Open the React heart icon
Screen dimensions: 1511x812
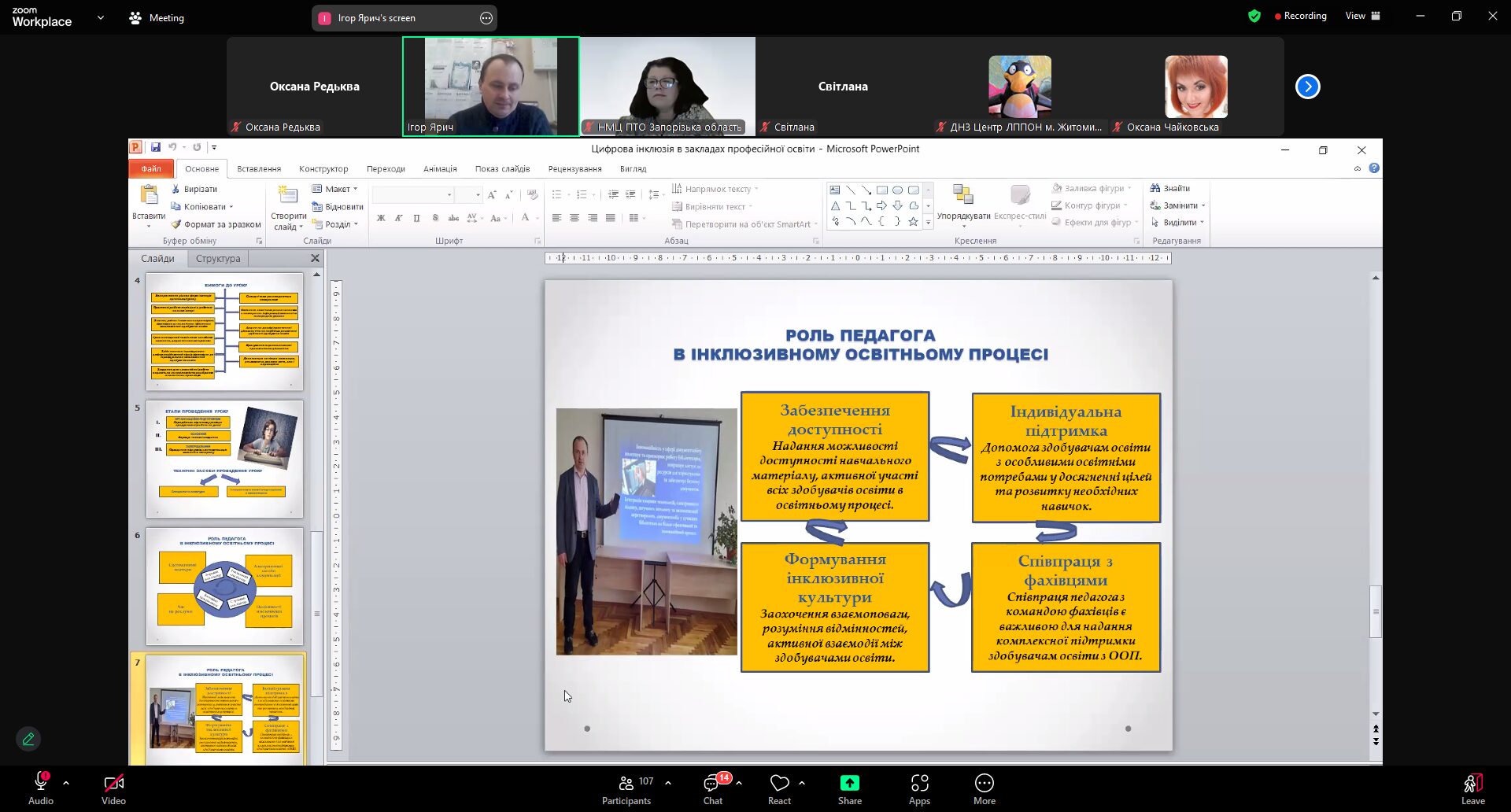tap(779, 783)
